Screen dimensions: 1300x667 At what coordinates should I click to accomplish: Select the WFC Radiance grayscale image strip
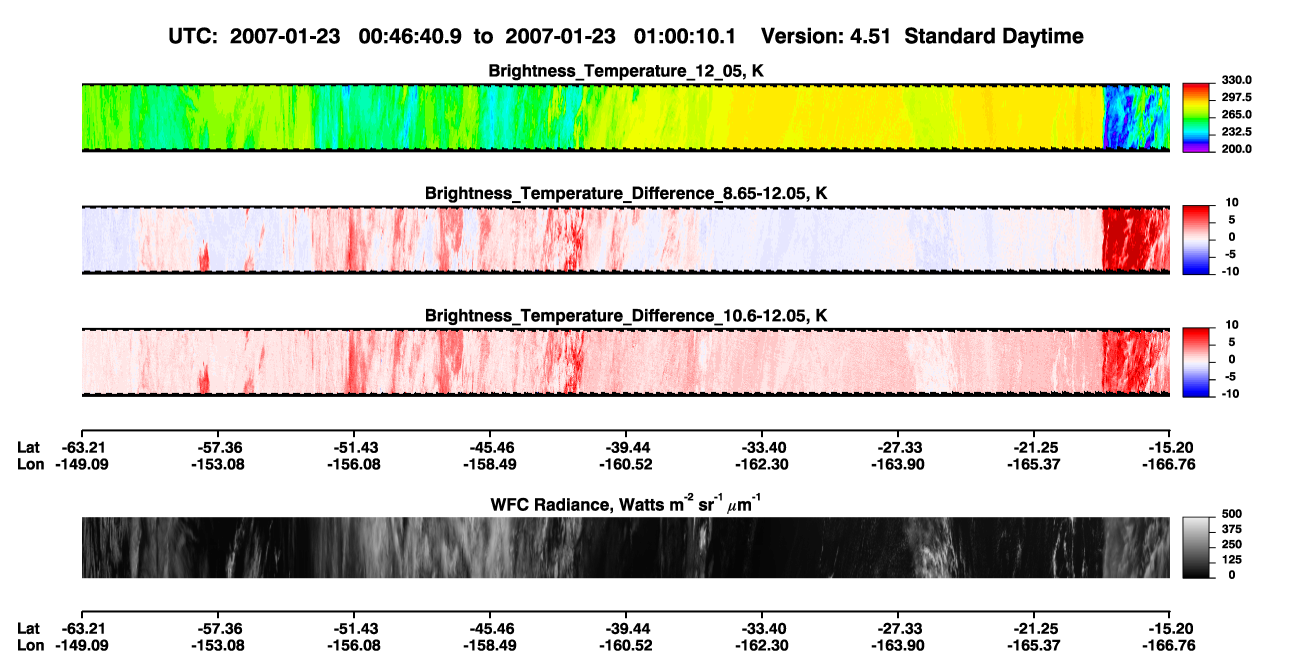[x=625, y=547]
